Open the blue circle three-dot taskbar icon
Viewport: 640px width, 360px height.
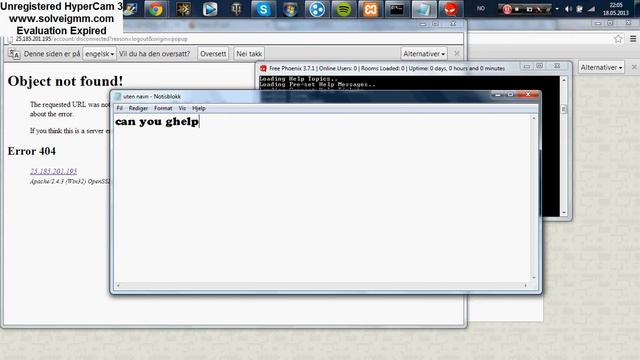point(317,9)
